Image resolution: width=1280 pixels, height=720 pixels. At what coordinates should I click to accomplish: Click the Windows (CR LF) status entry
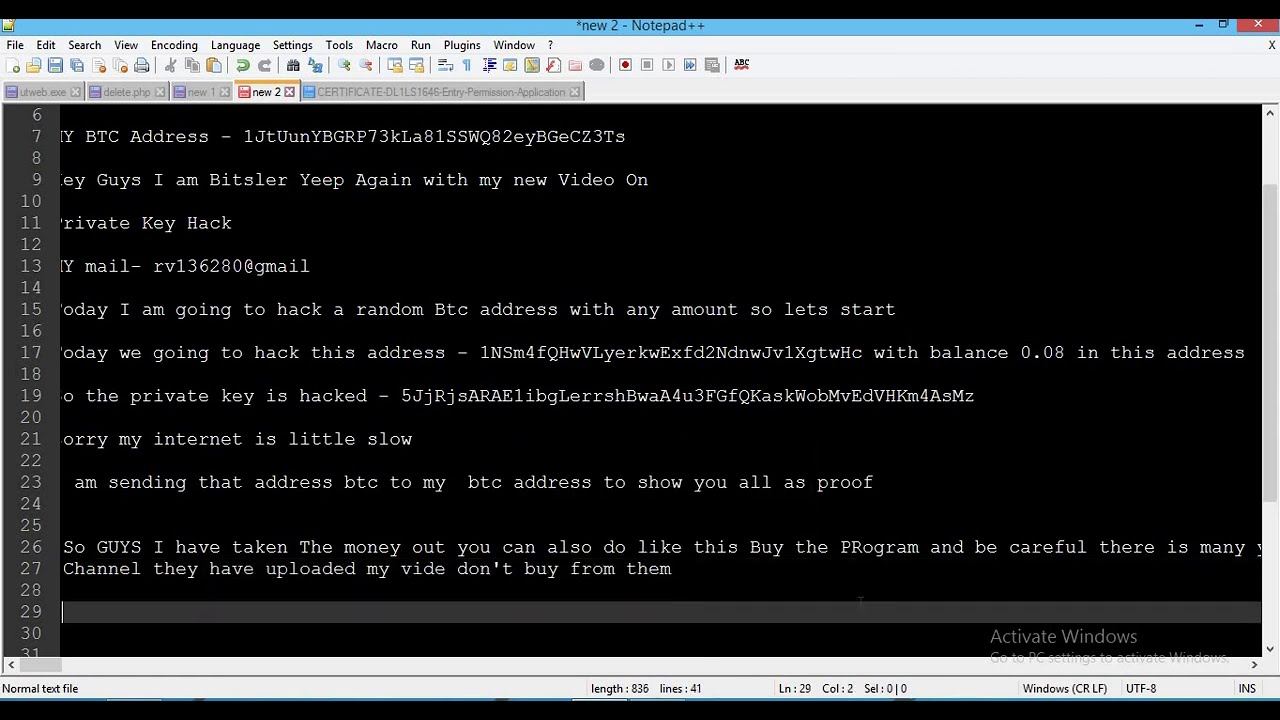click(x=1064, y=689)
